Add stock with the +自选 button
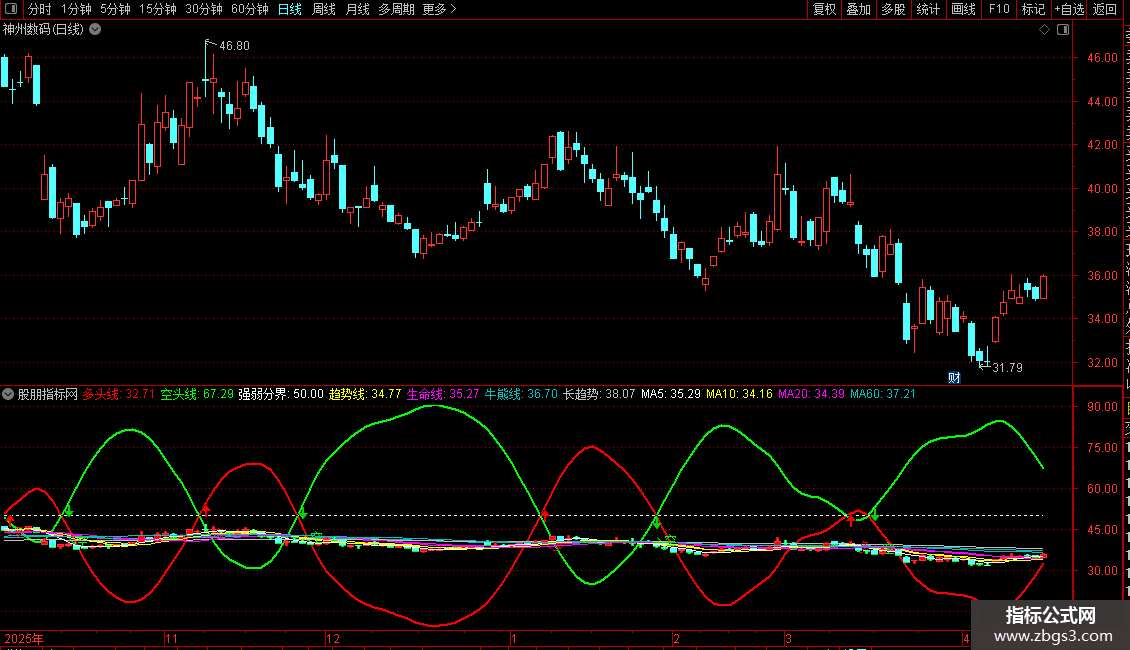Viewport: 1130px width, 650px height. [1068, 9]
